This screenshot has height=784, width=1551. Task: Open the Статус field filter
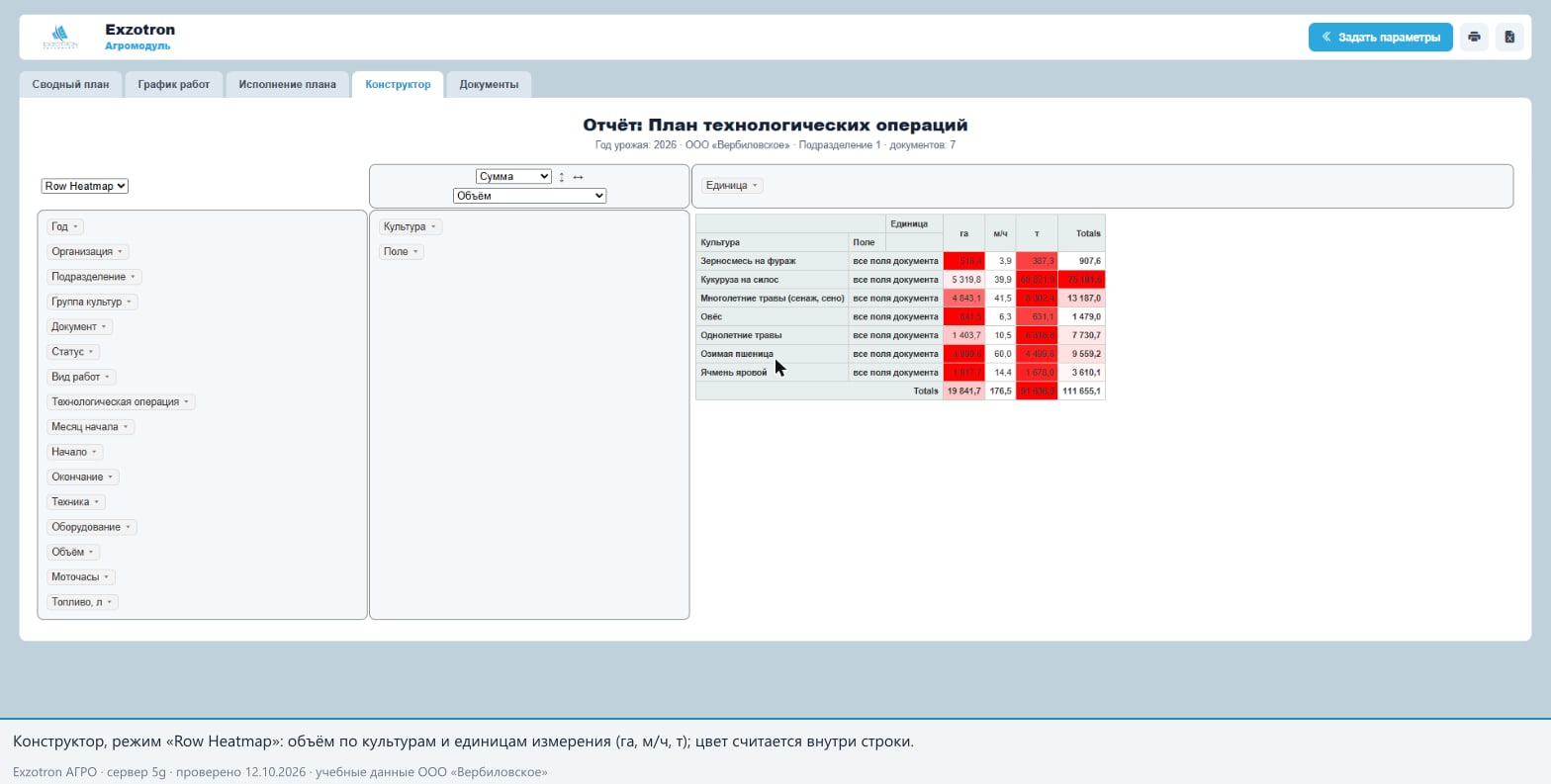[91, 352]
